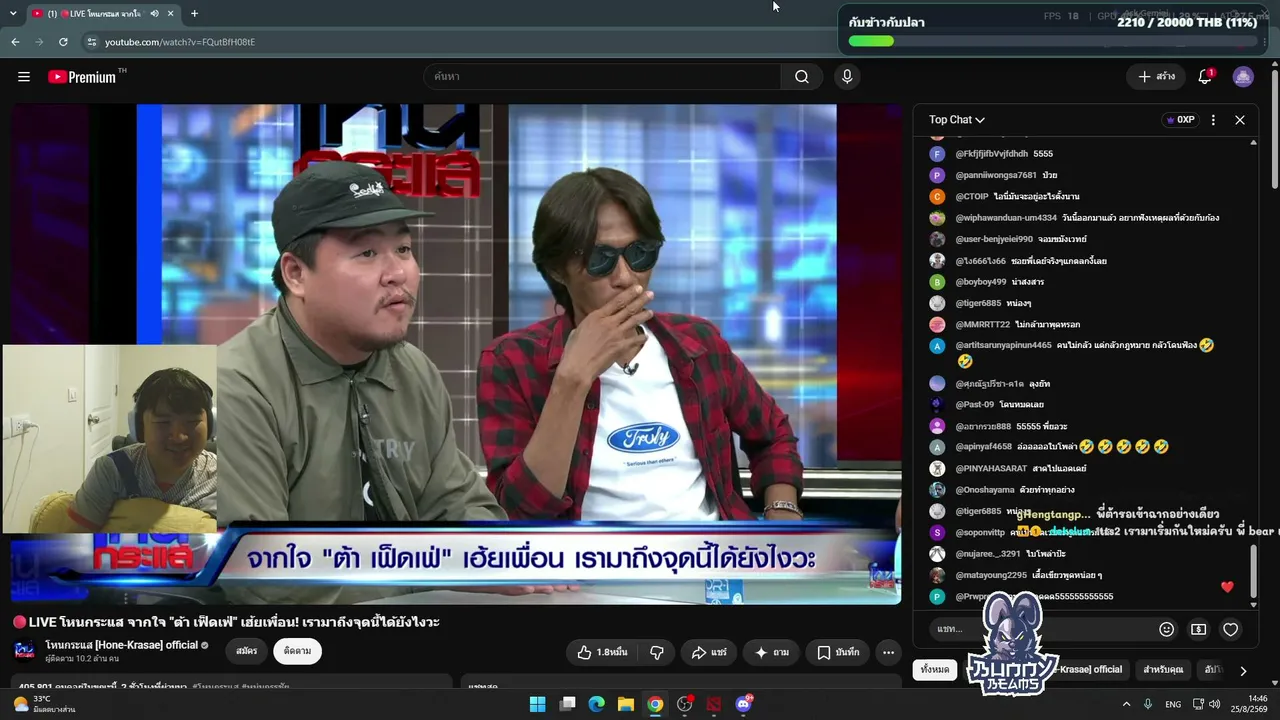Viewport: 1280px width, 720px height.
Task: Mute the tab via the speaker icon
Action: pos(154,14)
